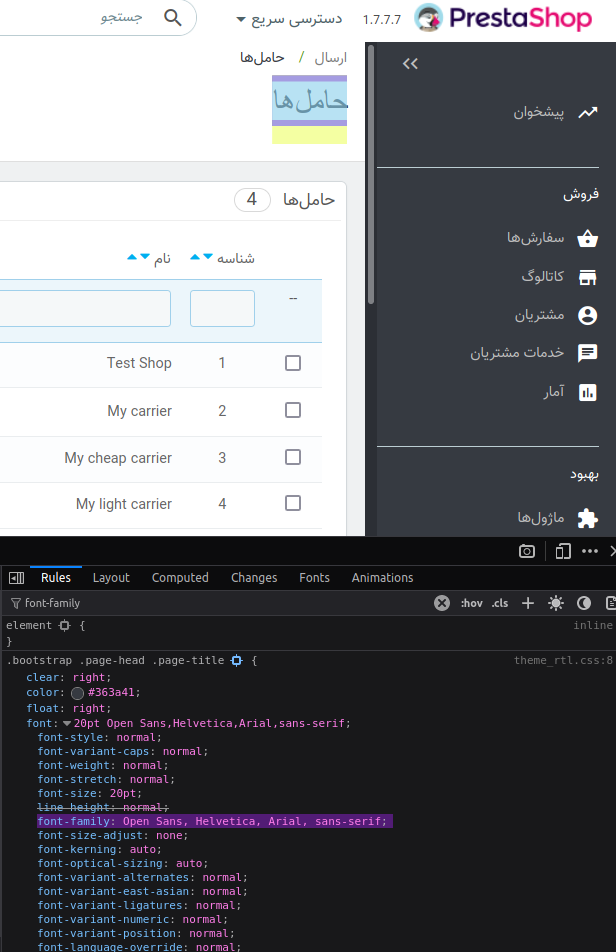Focus the ID filter input field
616x952 pixels.
point(222,308)
